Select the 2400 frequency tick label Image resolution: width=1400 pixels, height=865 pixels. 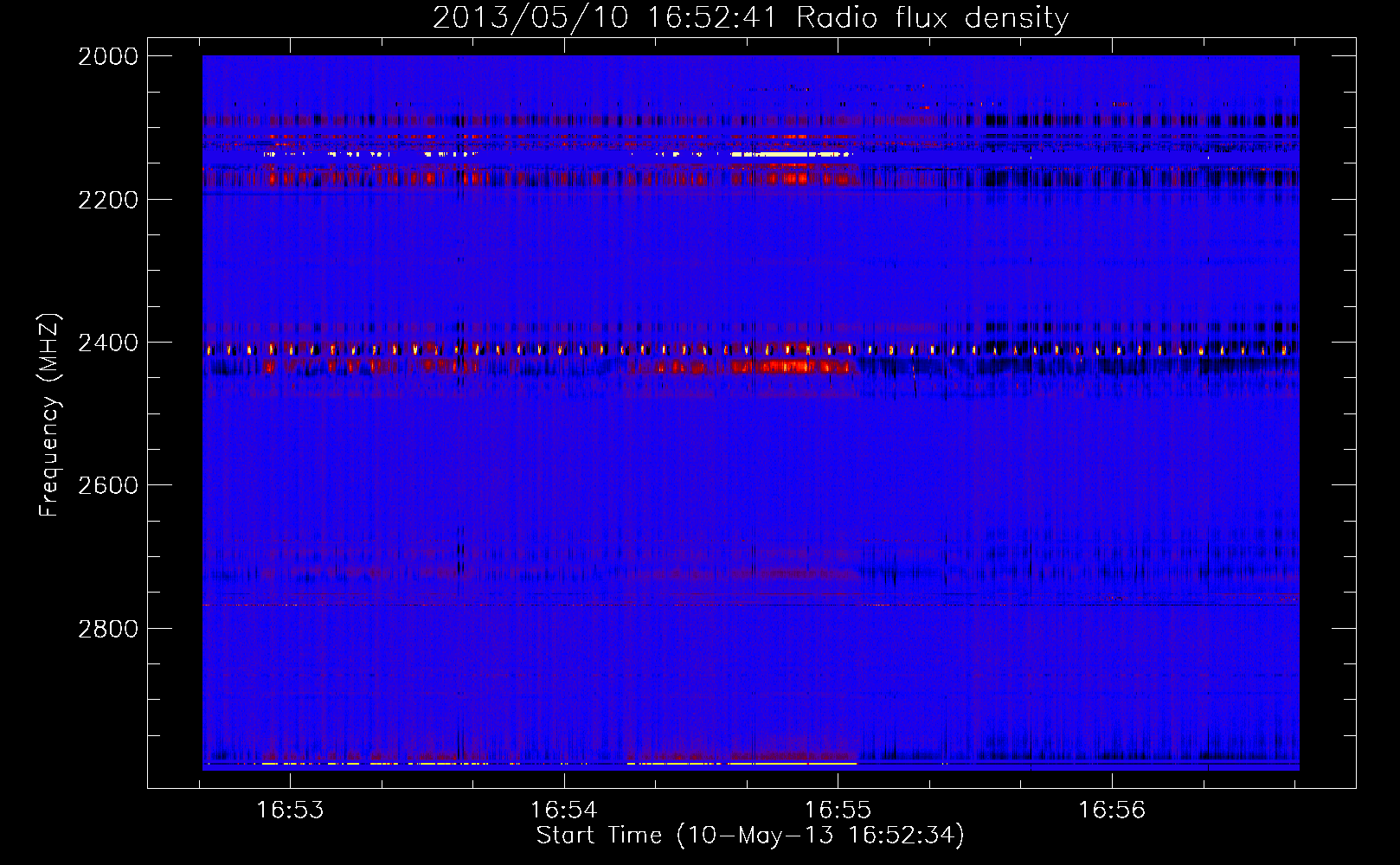click(x=108, y=343)
